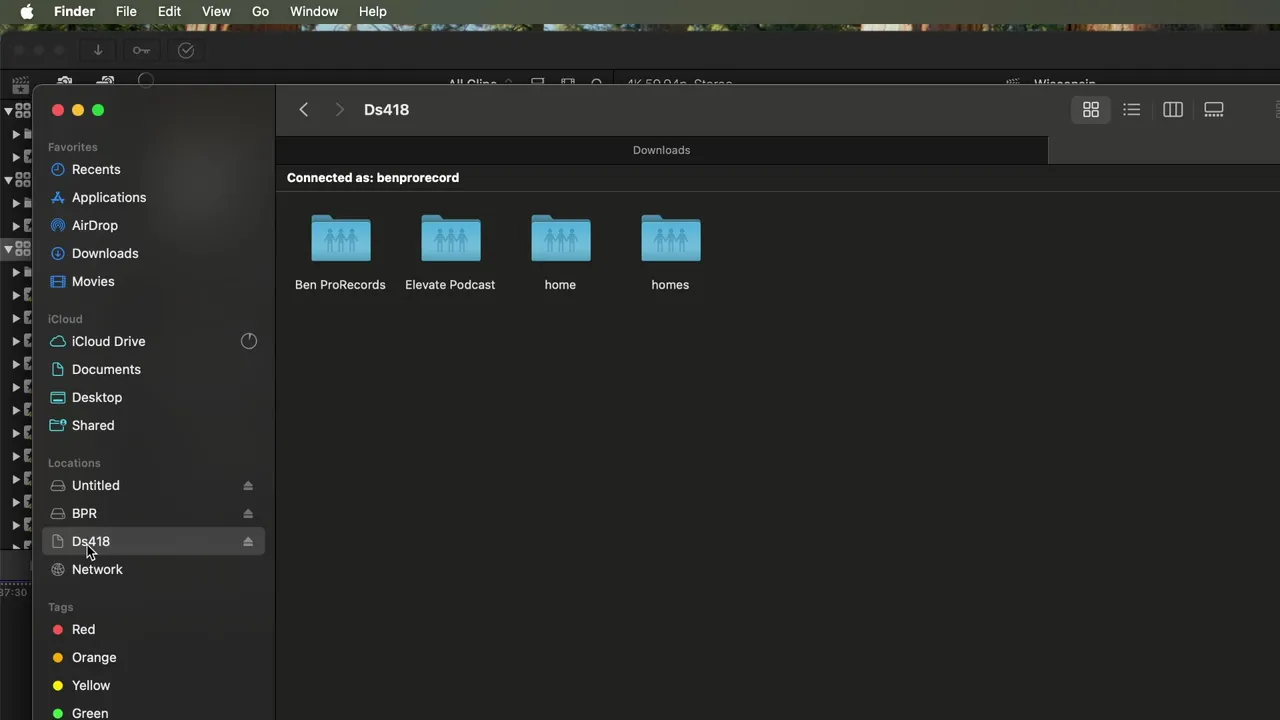Image resolution: width=1280 pixels, height=720 pixels.
Task: Switch Finder to column view
Action: click(1173, 110)
